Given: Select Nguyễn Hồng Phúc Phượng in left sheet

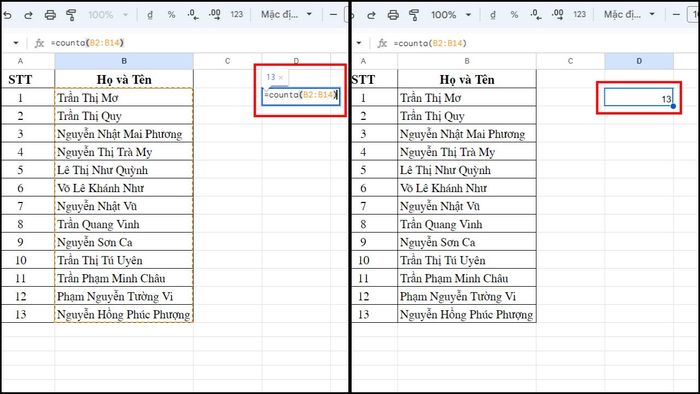Looking at the screenshot, I should pos(124,314).
